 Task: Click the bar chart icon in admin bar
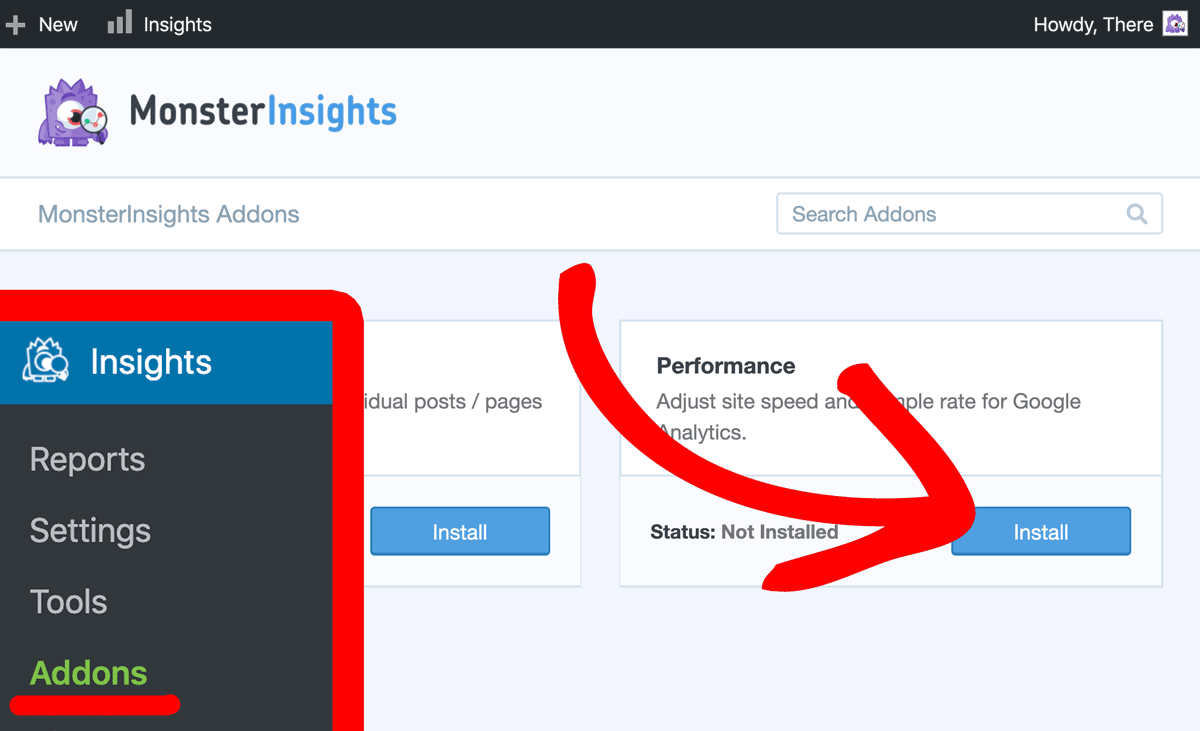tap(120, 22)
